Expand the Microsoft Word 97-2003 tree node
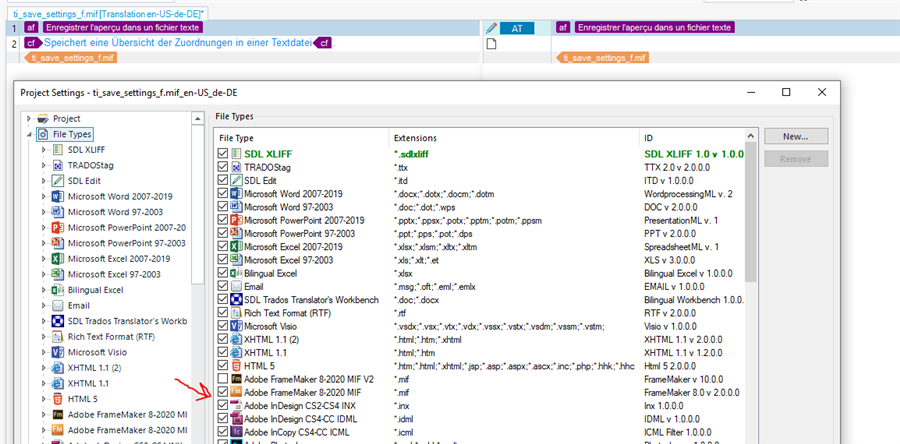 click(x=43, y=212)
